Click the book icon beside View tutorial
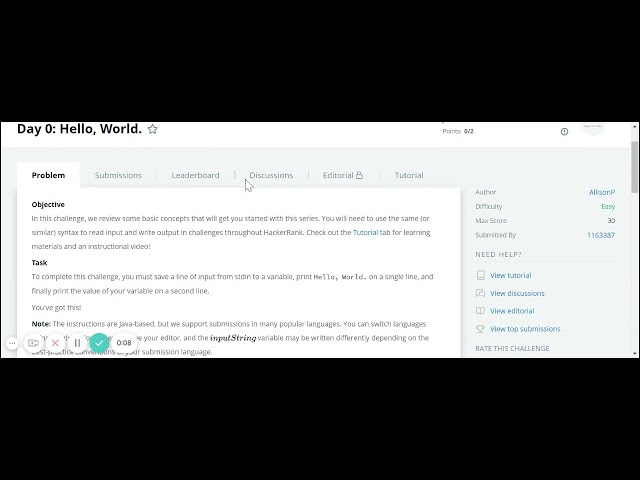The image size is (640, 480). pos(481,275)
